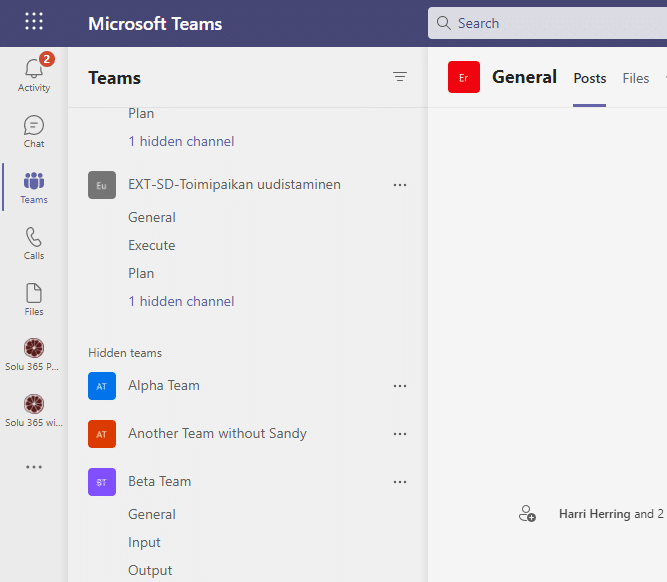
Task: Select the Teams section in sidebar
Action: coord(34,188)
